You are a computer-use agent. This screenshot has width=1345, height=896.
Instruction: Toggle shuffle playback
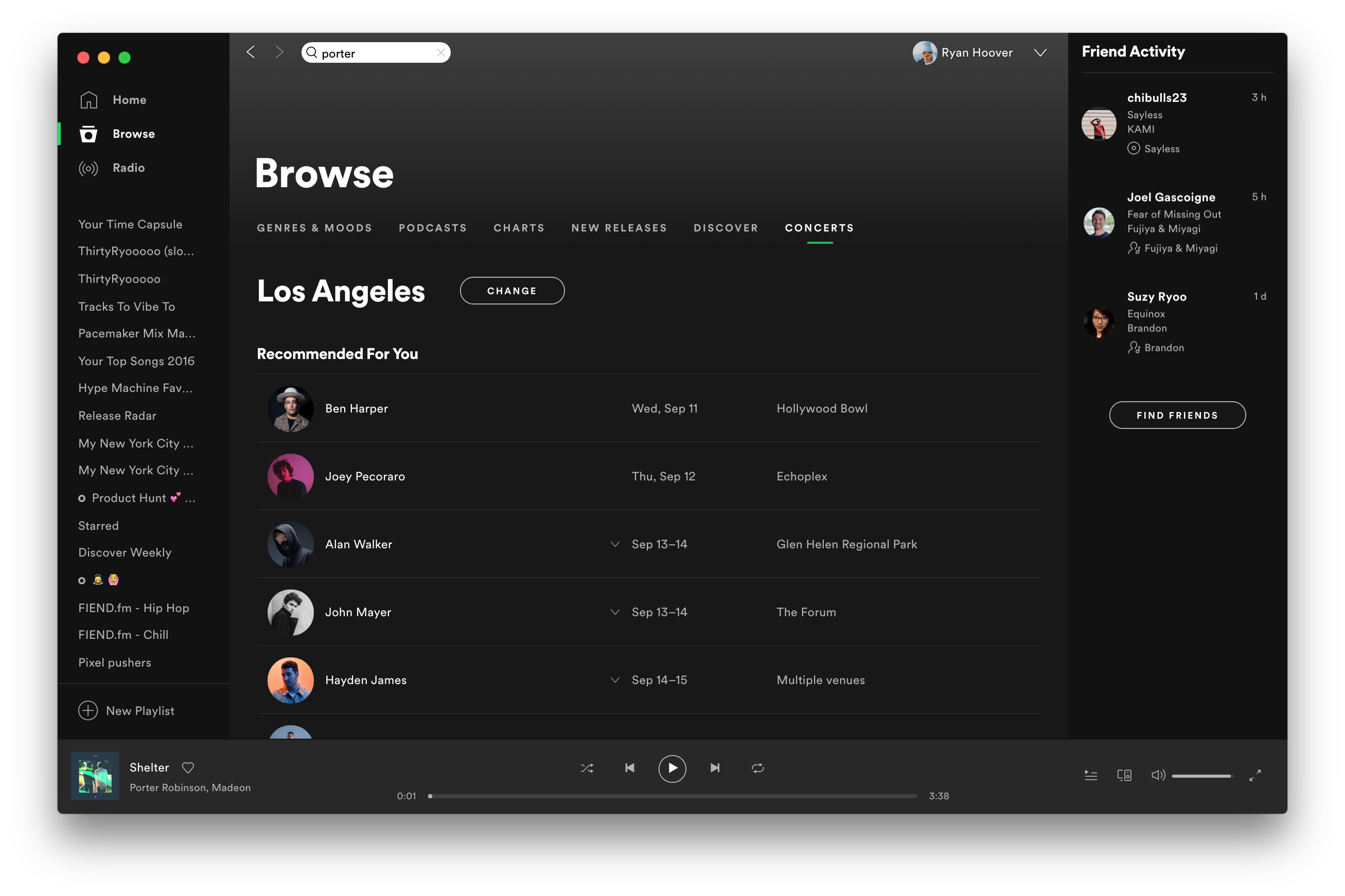pos(587,768)
